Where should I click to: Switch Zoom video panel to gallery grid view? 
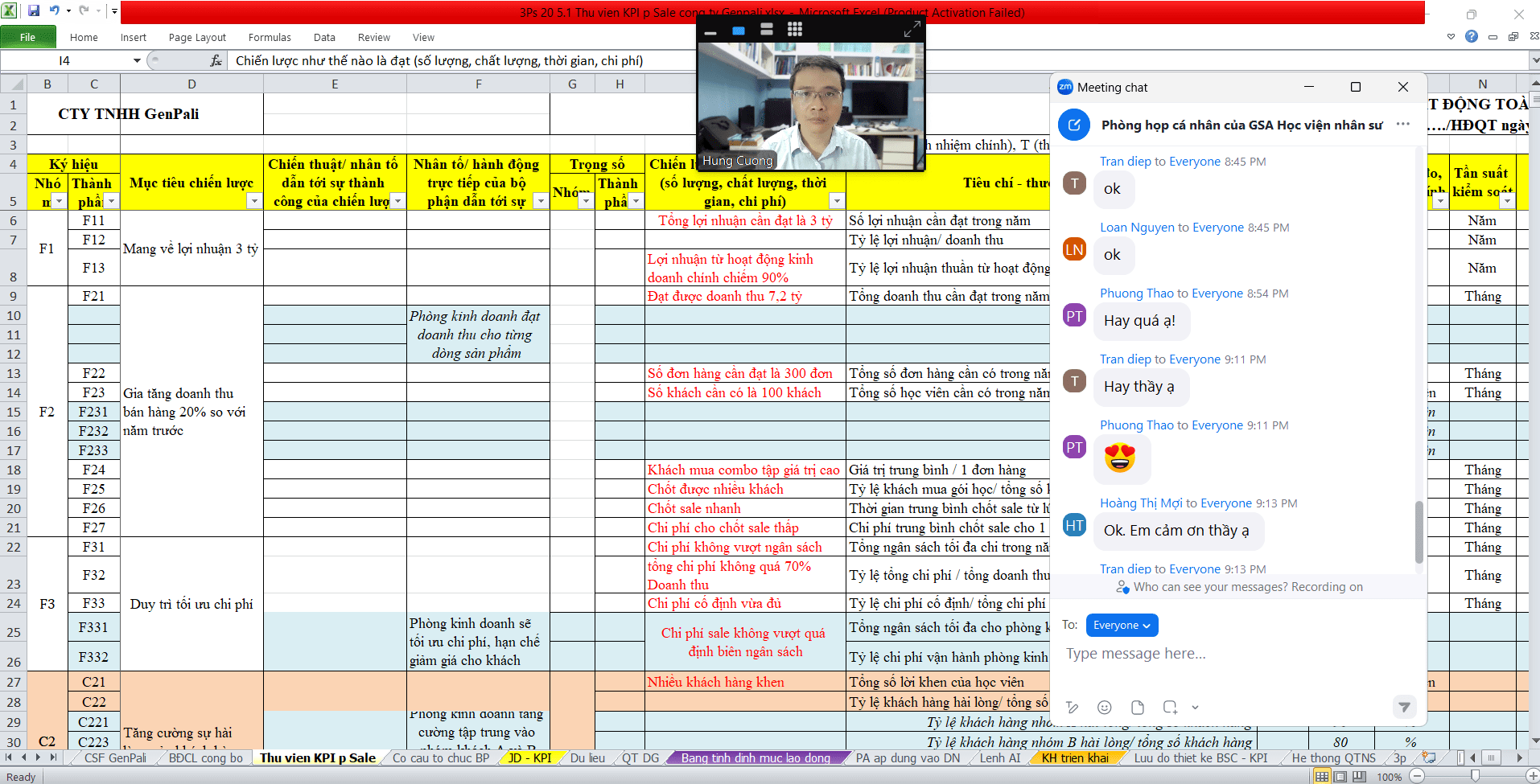click(794, 30)
